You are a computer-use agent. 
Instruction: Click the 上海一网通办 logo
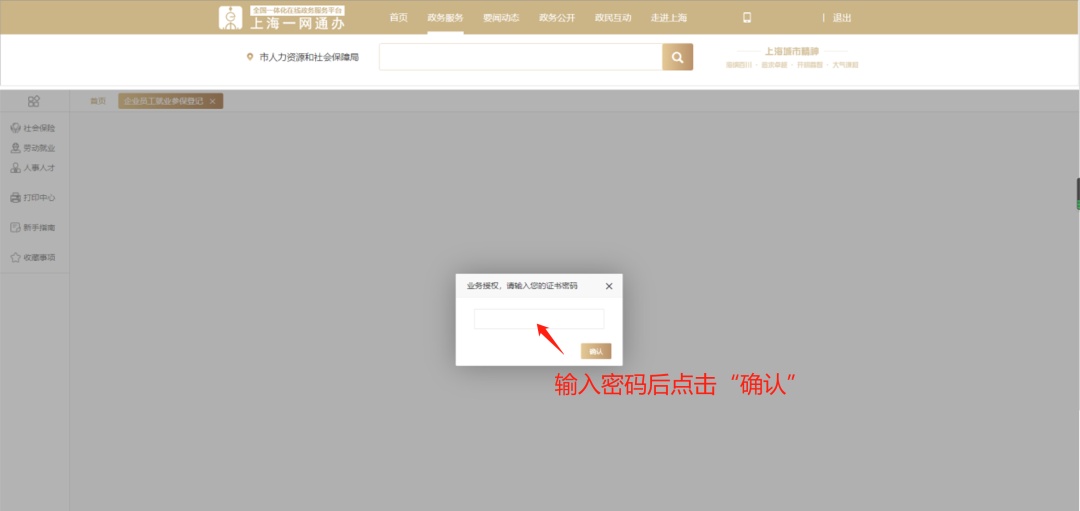[x=283, y=17]
